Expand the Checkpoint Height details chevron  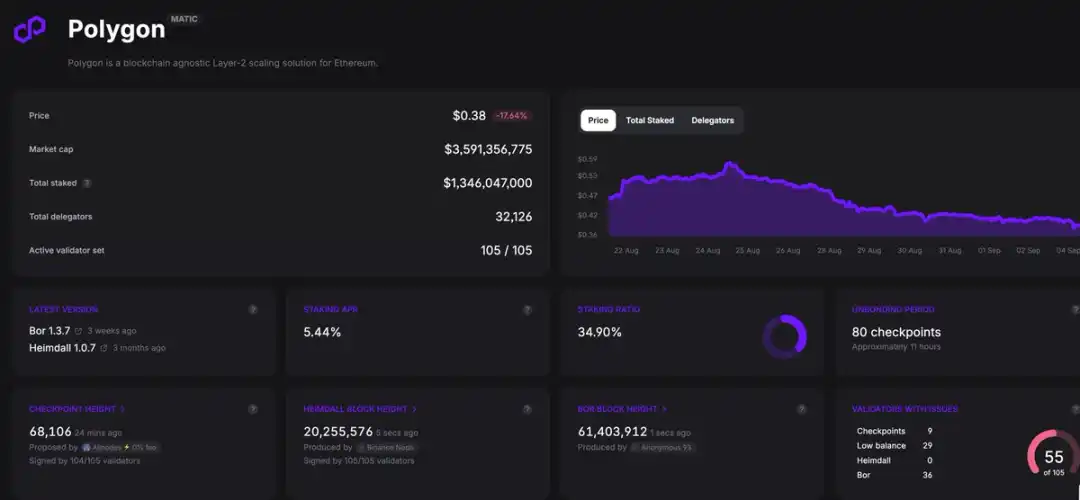point(123,409)
